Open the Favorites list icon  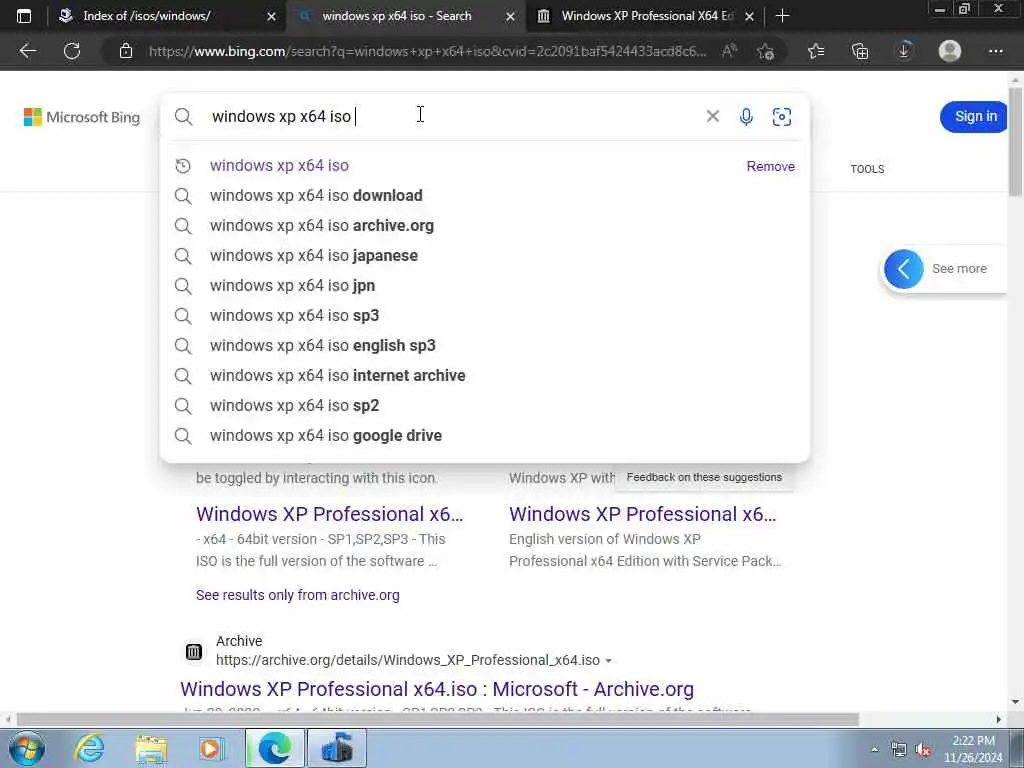[816, 51]
